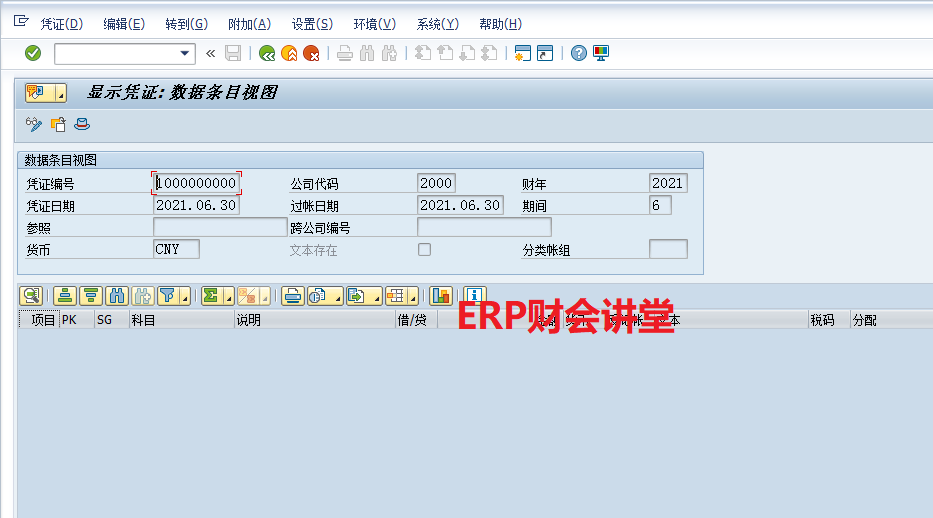Click the display/change pencil-glasses icon

click(x=34, y=124)
